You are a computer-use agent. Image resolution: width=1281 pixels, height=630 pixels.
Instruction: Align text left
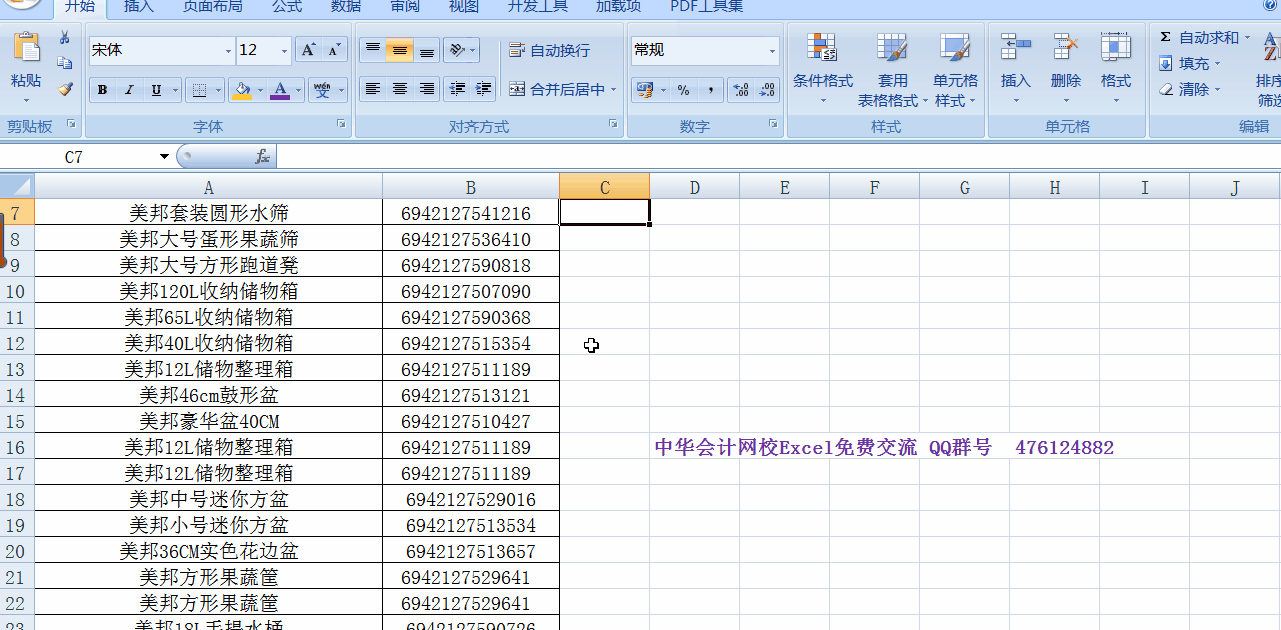(x=372, y=89)
